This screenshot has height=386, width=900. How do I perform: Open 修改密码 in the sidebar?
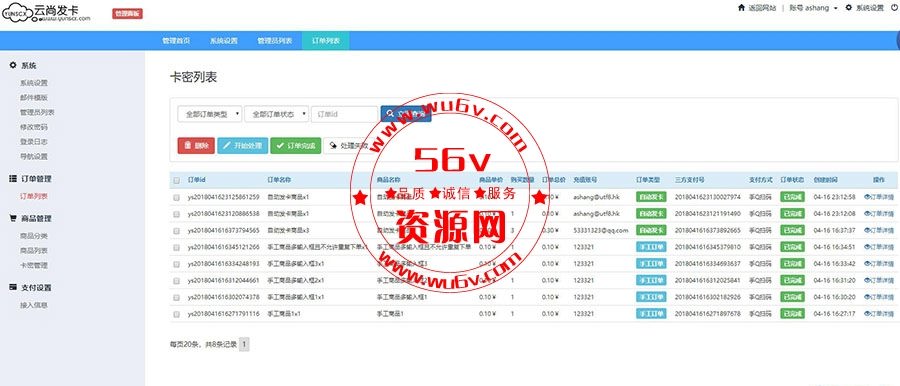pos(34,127)
